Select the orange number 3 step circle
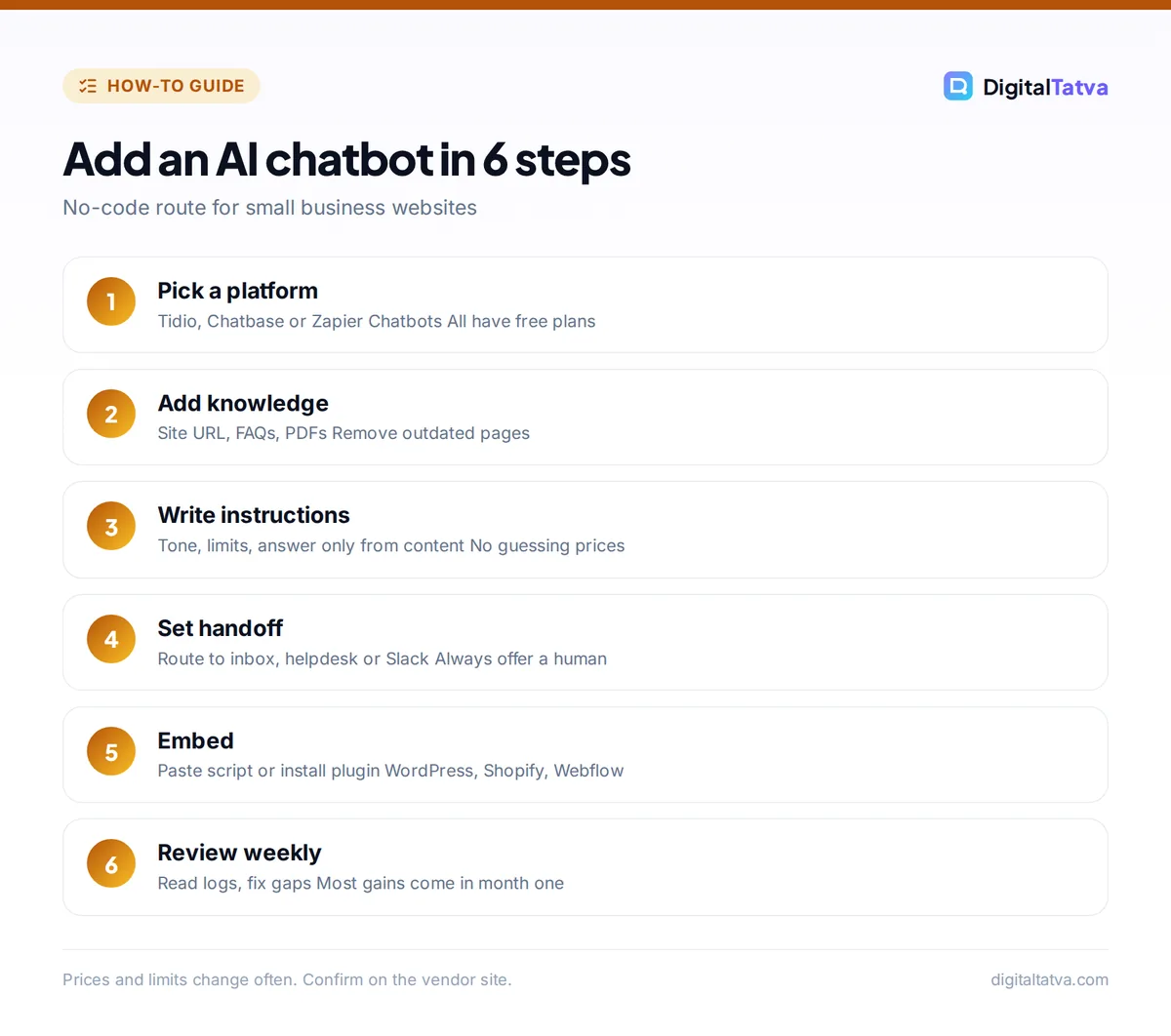This screenshot has height=1036, width=1171. pyautogui.click(x=111, y=527)
